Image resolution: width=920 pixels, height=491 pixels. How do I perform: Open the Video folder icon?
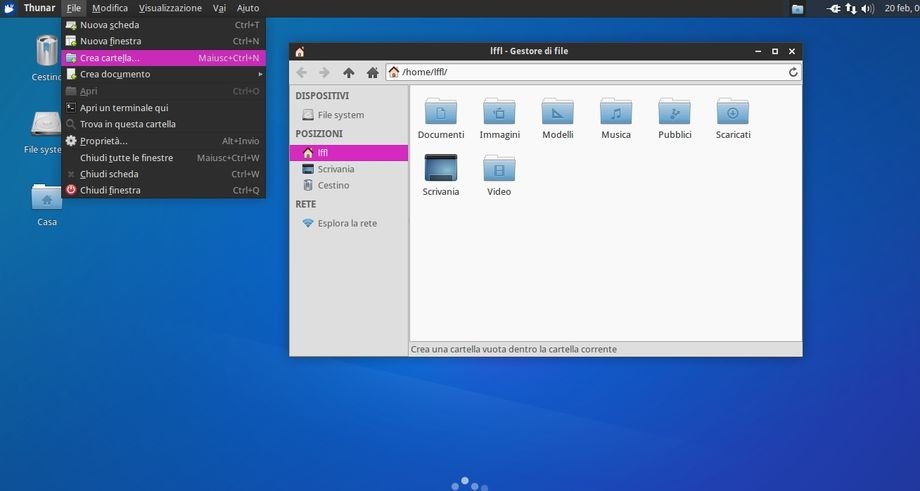pyautogui.click(x=499, y=169)
